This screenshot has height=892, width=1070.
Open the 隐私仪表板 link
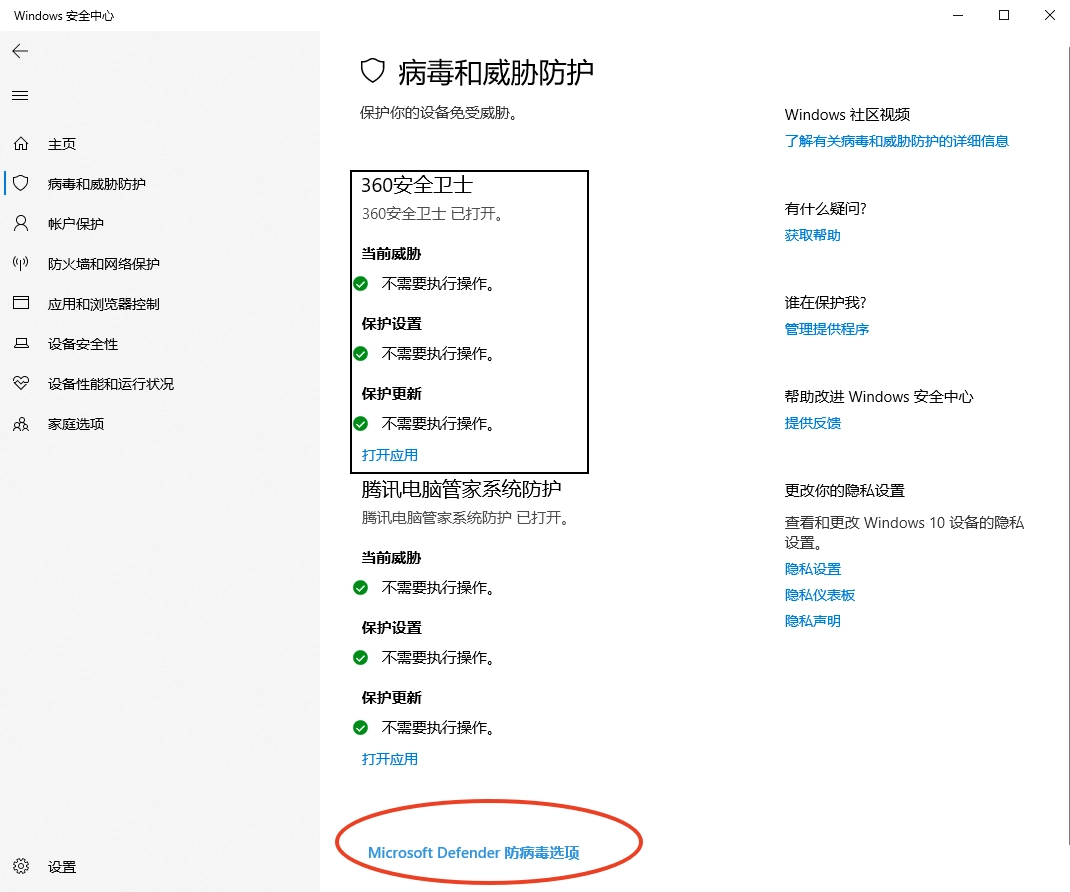pos(819,595)
